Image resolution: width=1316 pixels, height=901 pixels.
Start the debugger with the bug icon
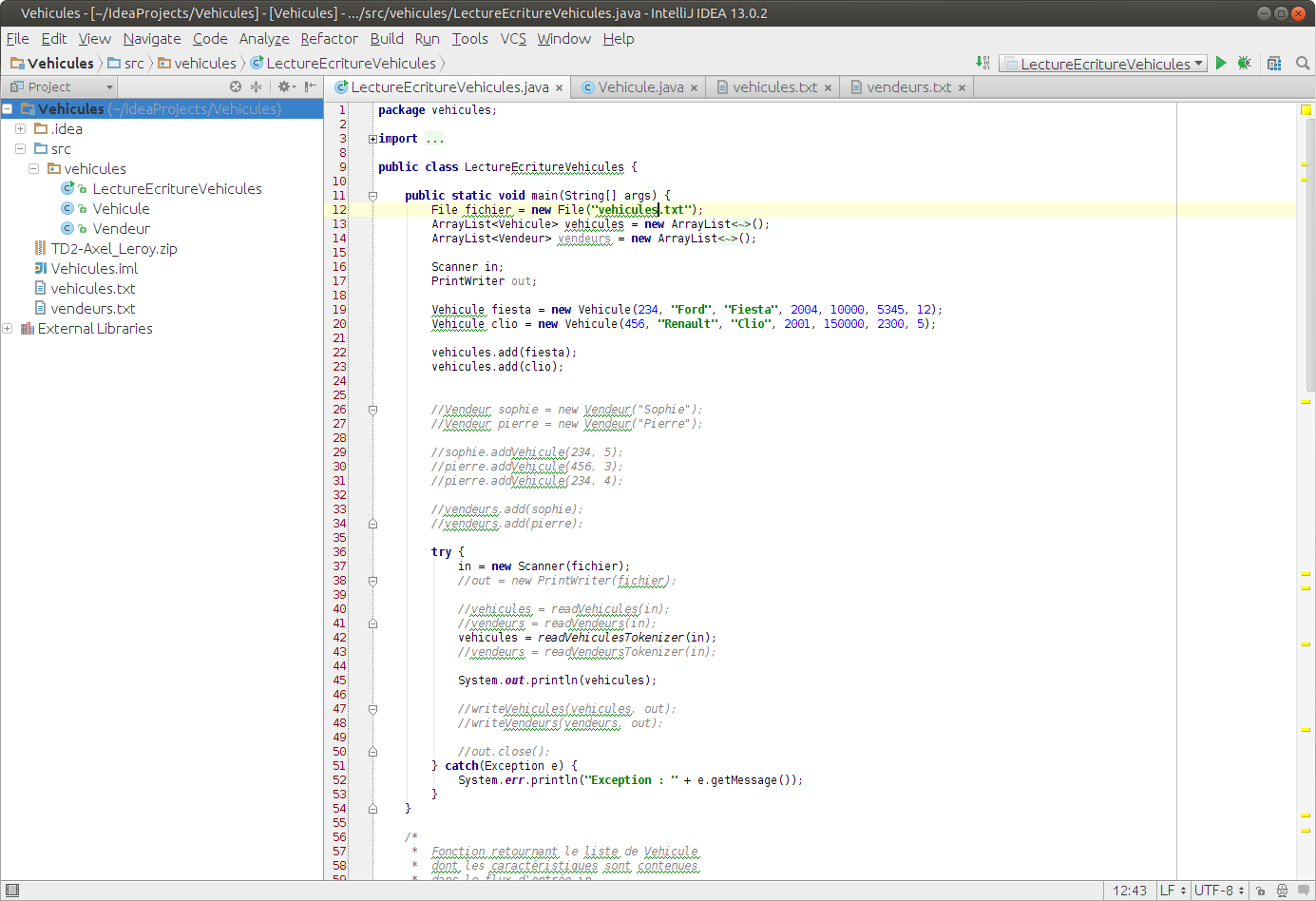pyautogui.click(x=1244, y=63)
